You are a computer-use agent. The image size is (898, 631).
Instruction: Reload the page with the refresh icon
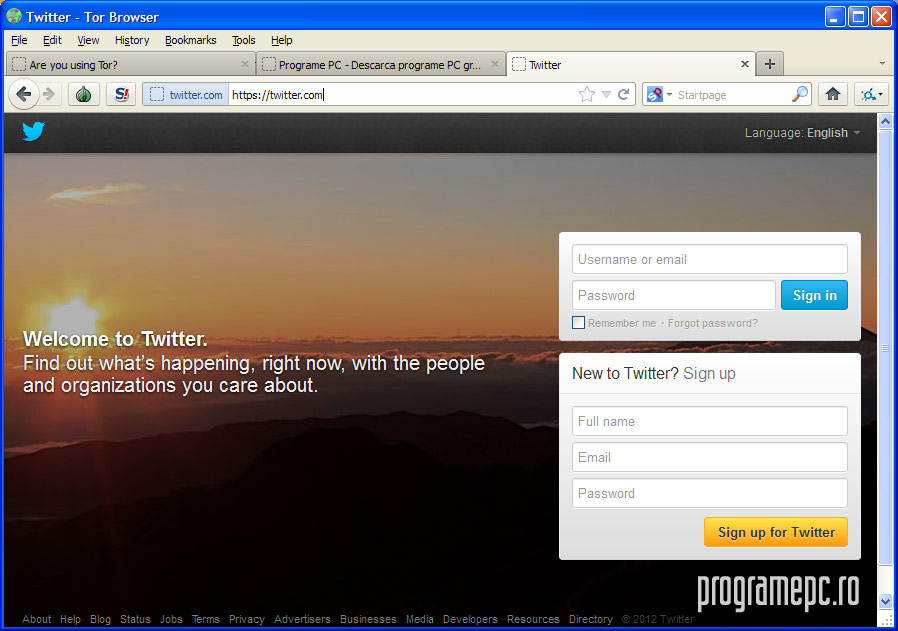[x=624, y=94]
